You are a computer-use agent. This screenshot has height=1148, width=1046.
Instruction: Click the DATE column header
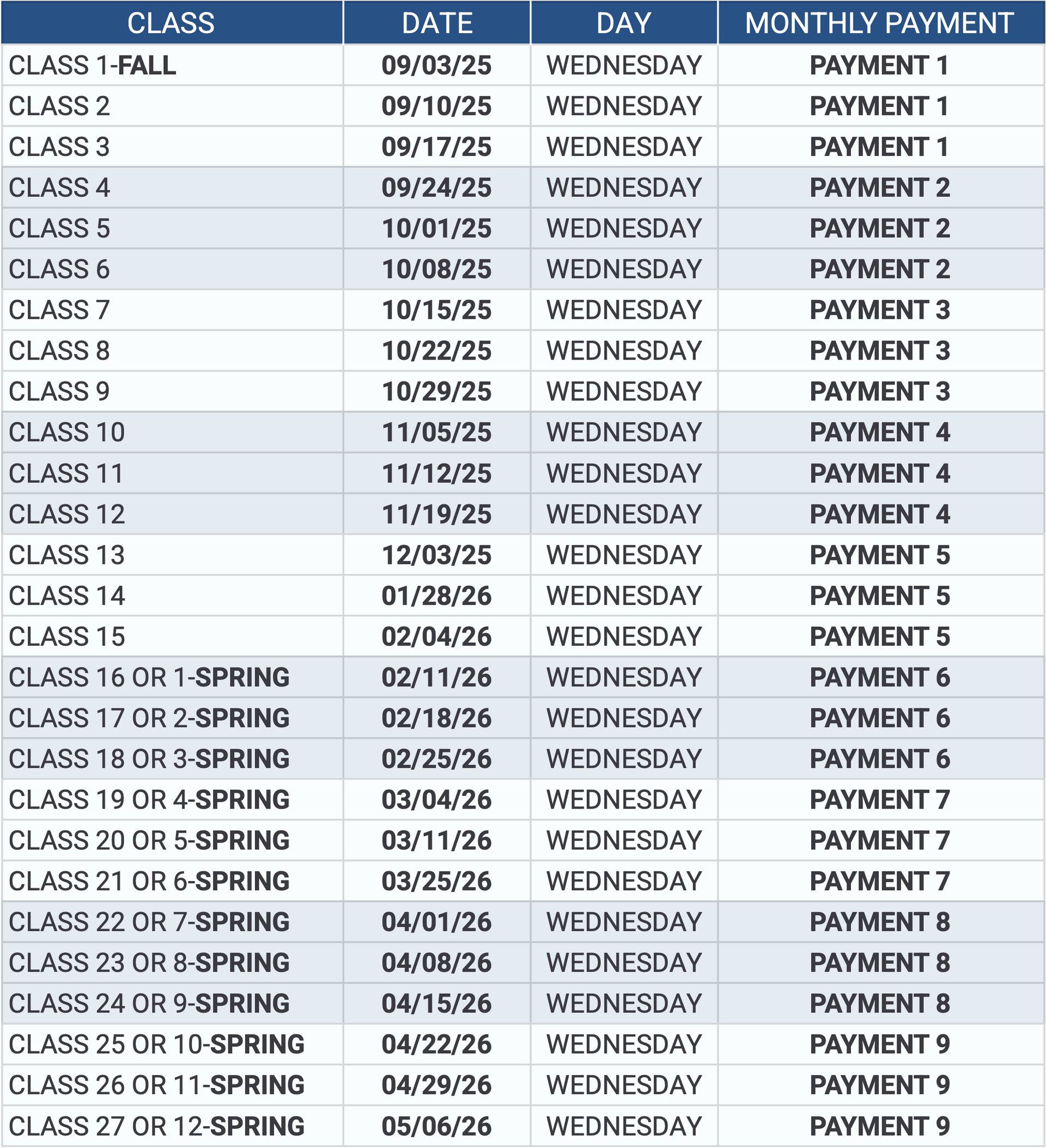tap(437, 23)
